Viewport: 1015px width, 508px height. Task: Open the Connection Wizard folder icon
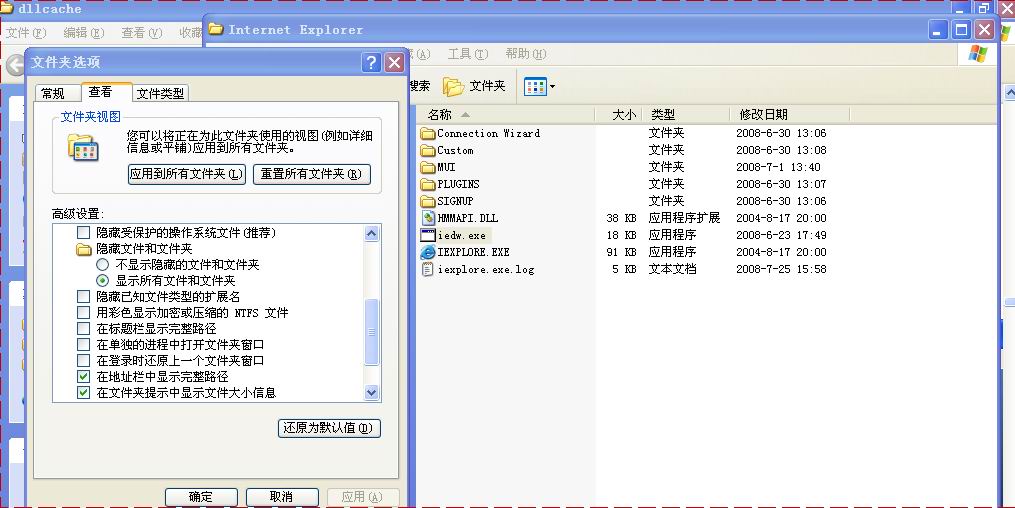pos(427,133)
